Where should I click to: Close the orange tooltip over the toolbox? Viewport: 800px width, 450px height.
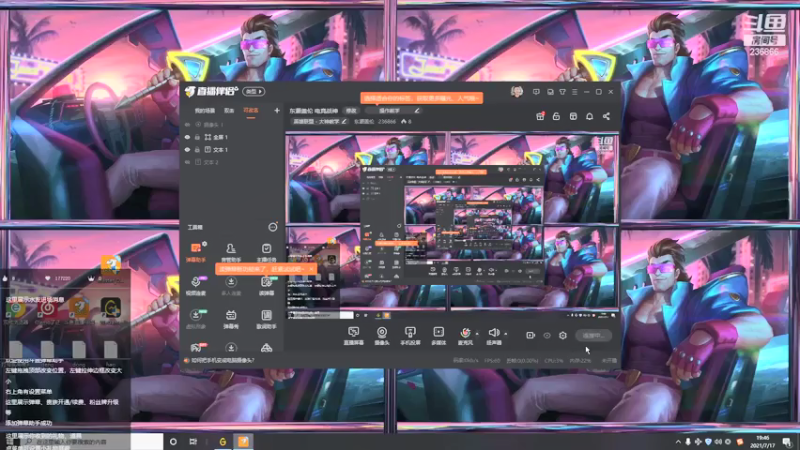[x=311, y=268]
